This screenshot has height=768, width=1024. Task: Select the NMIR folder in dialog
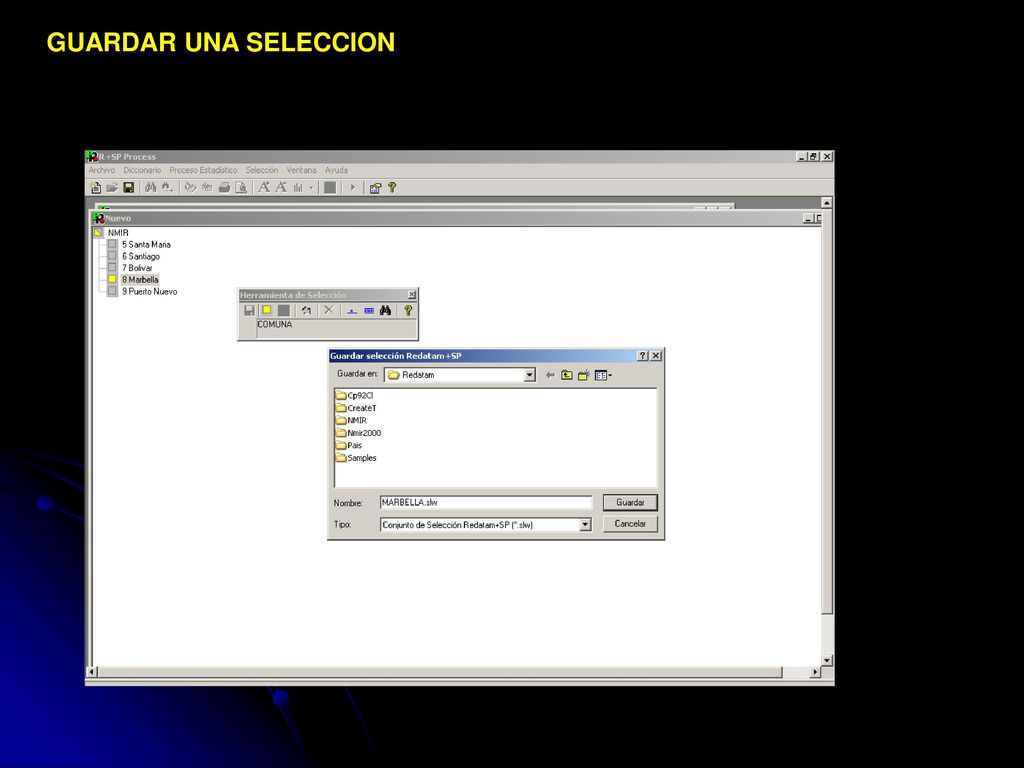pyautogui.click(x=351, y=421)
